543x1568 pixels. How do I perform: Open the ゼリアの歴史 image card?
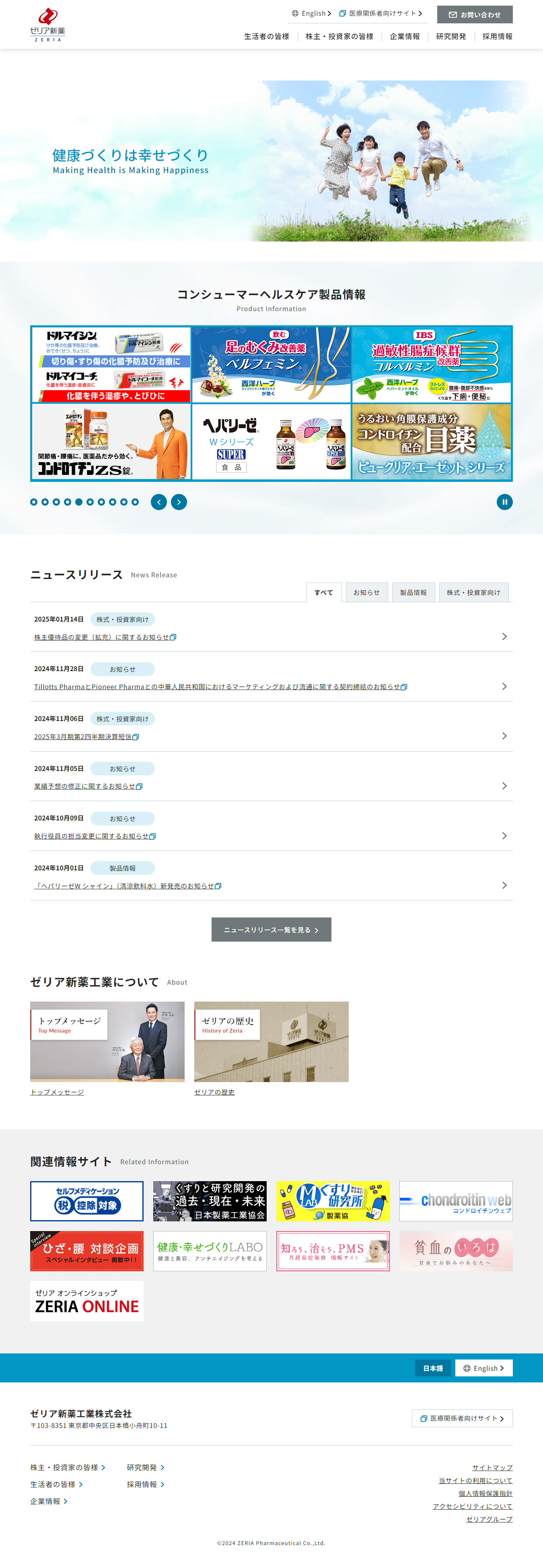coord(271,1041)
